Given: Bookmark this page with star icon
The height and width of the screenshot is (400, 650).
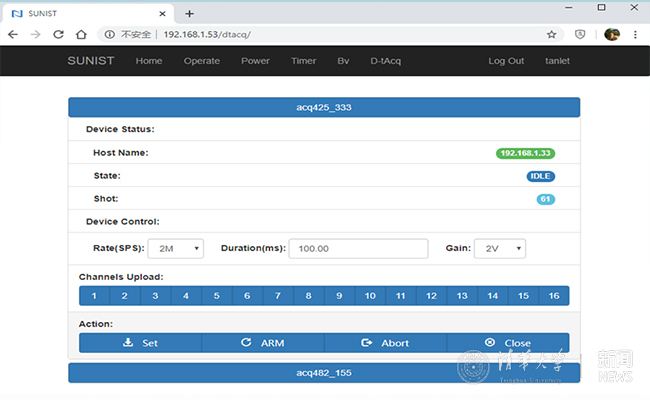Looking at the screenshot, I should [x=551, y=34].
